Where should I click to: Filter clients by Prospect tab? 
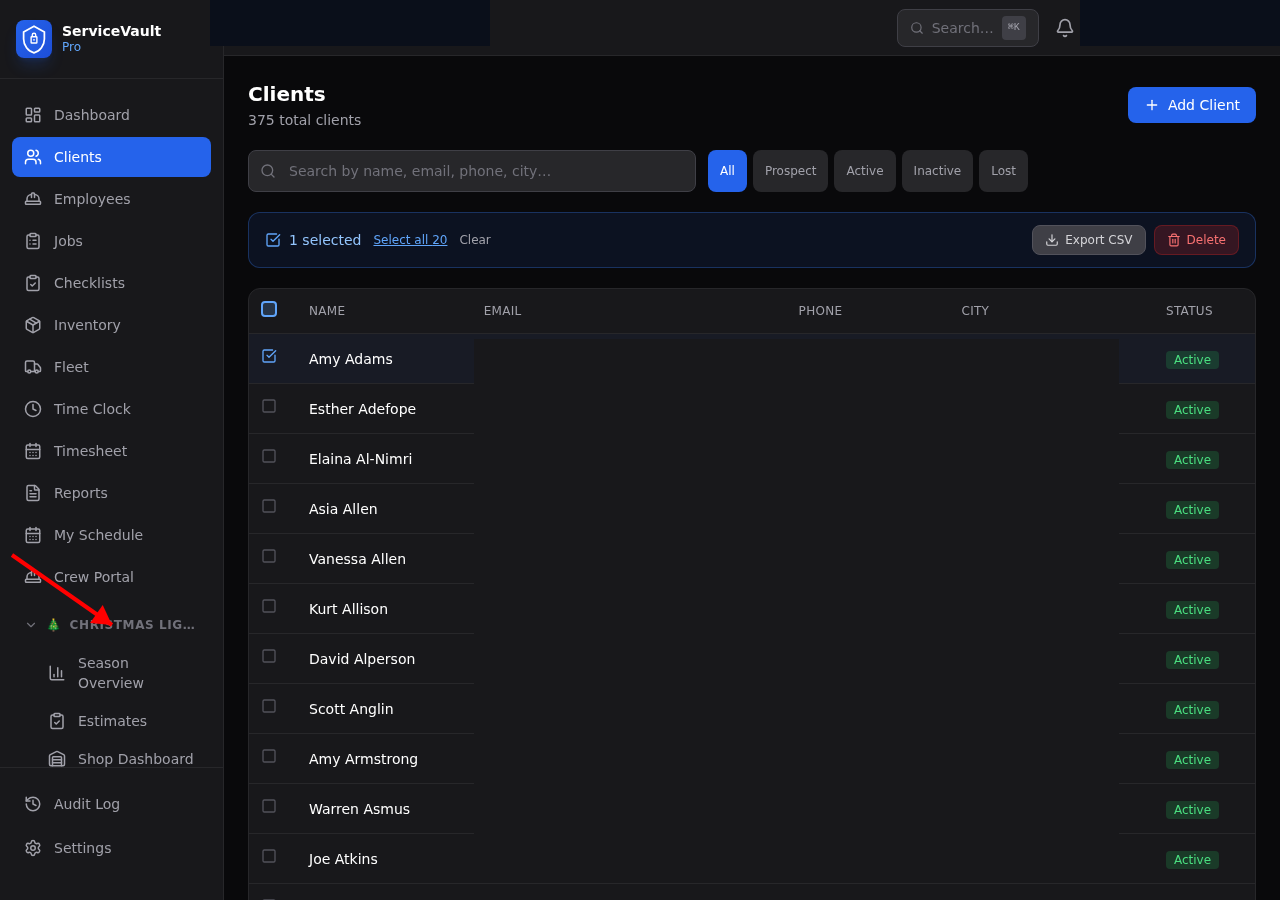(790, 171)
